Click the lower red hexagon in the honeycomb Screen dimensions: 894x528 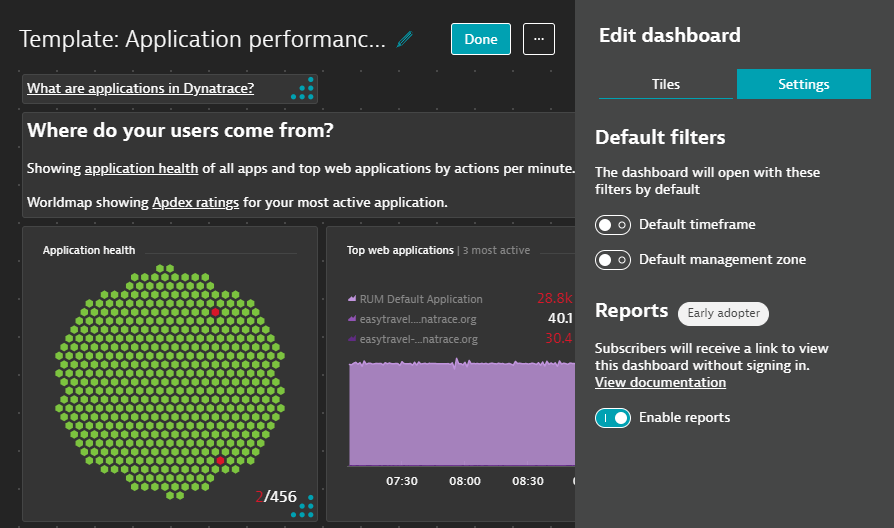220,460
